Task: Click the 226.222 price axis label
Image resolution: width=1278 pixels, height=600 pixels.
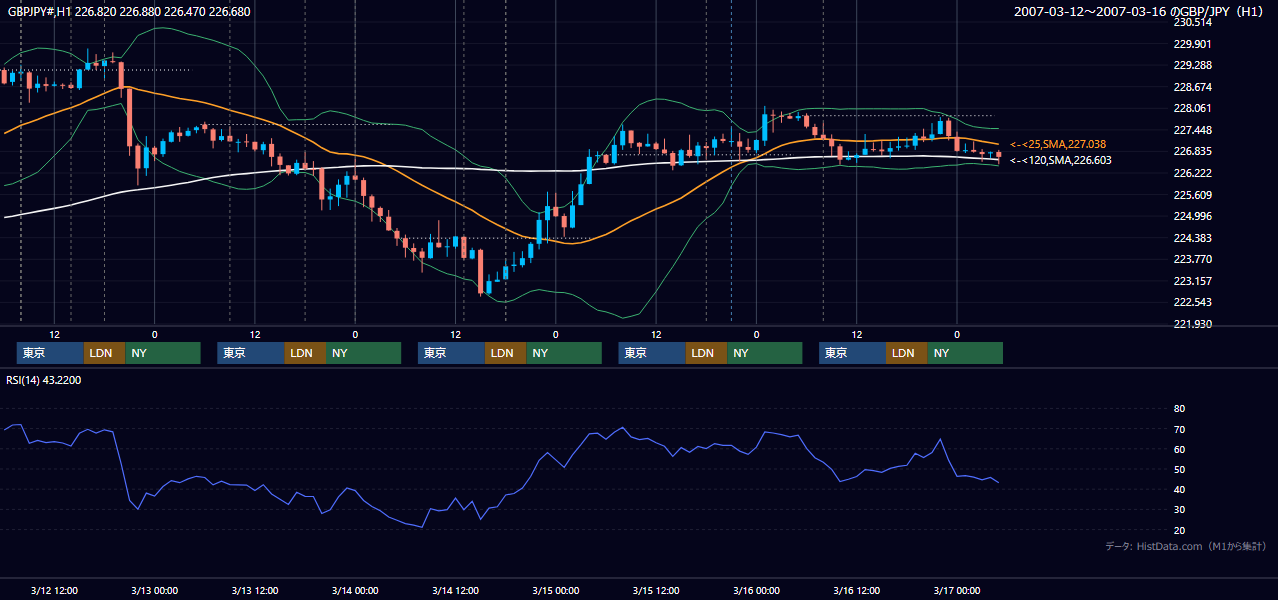Action: [x=1192, y=173]
